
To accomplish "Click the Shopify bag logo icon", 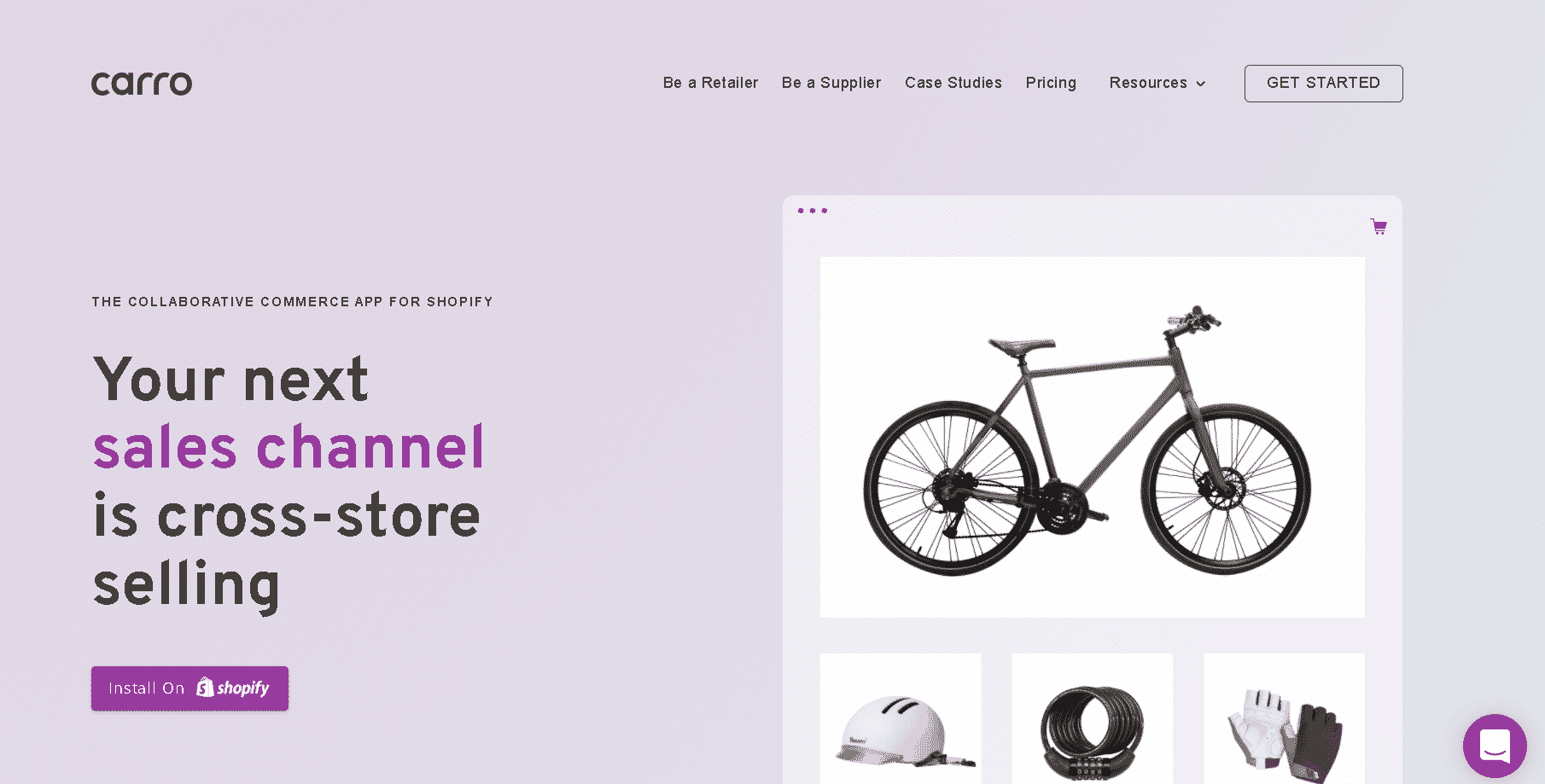I will click(x=205, y=687).
